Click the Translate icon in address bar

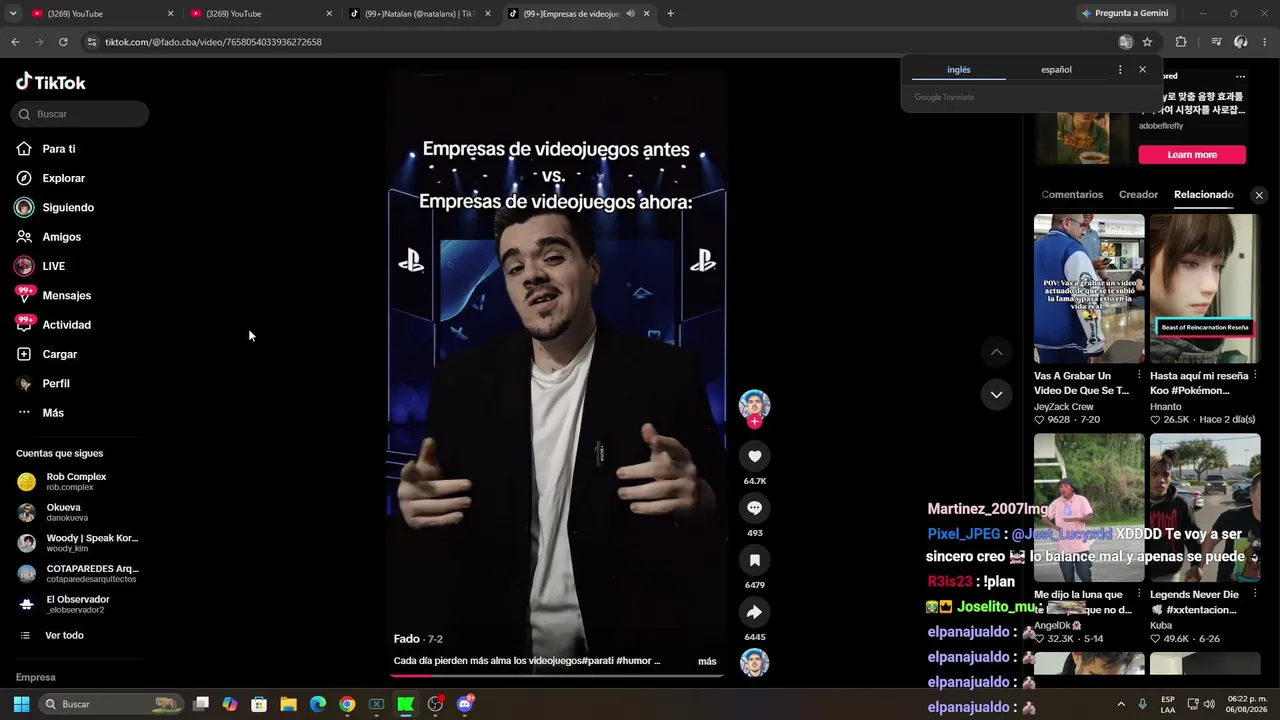click(1126, 42)
